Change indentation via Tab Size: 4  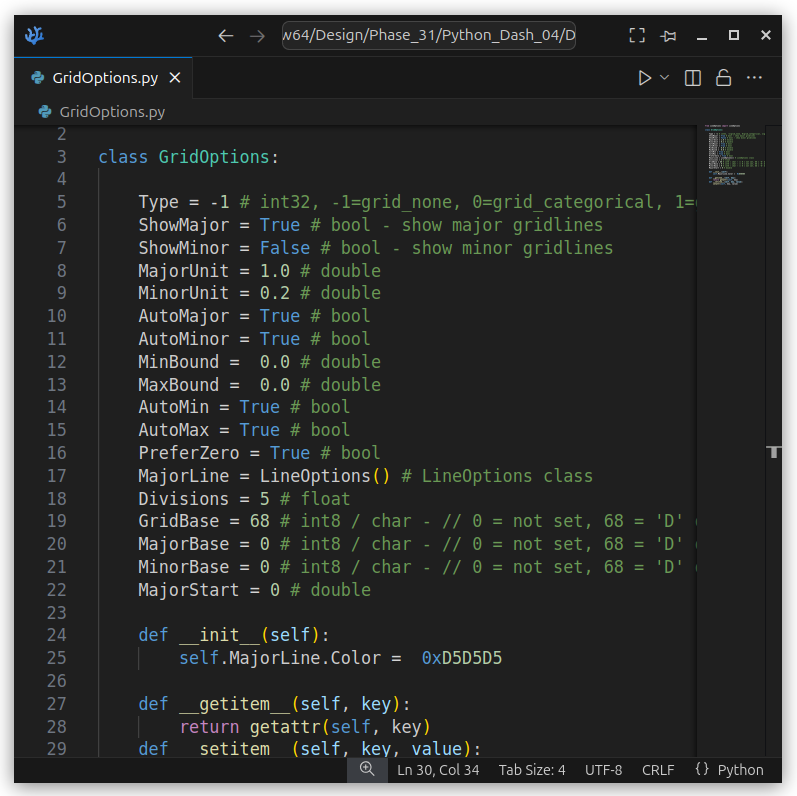point(532,770)
